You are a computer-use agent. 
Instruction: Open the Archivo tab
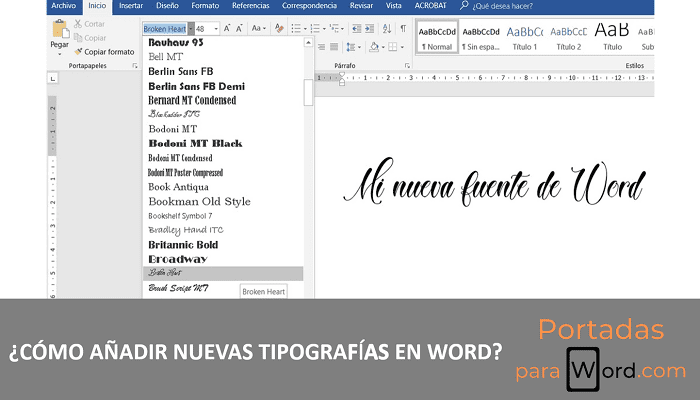tap(63, 6)
